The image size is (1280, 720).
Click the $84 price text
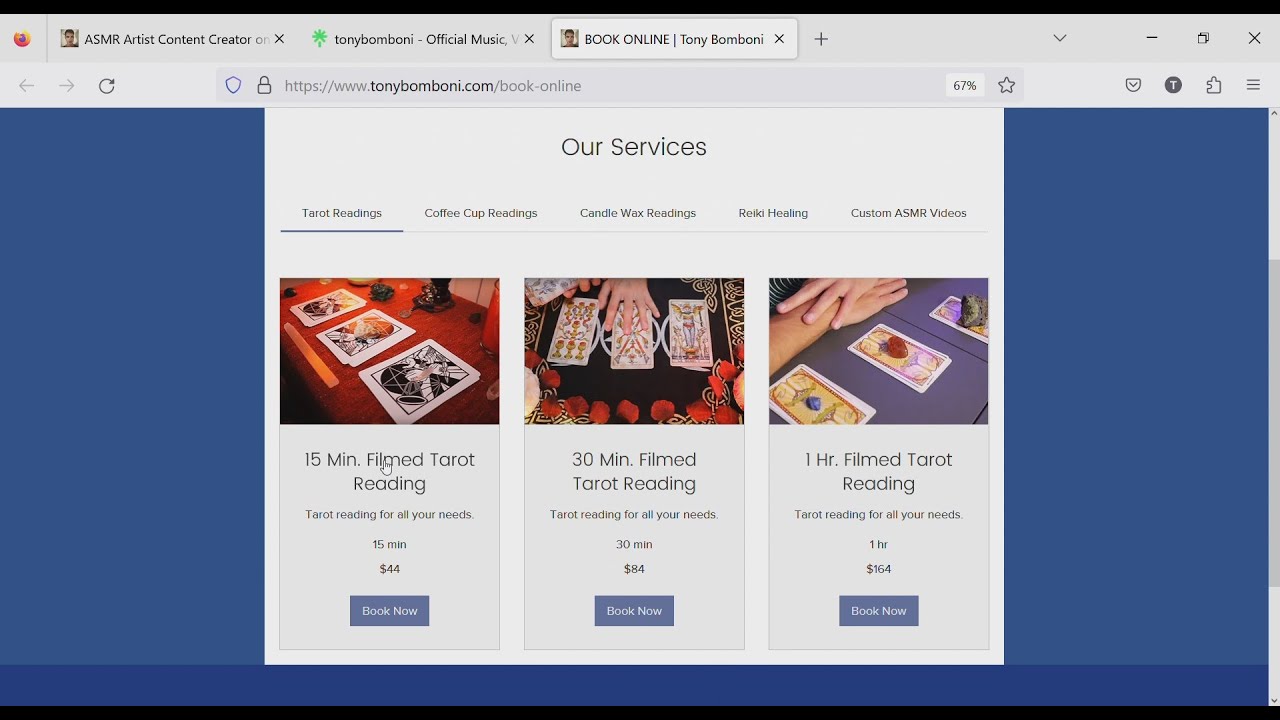634,569
